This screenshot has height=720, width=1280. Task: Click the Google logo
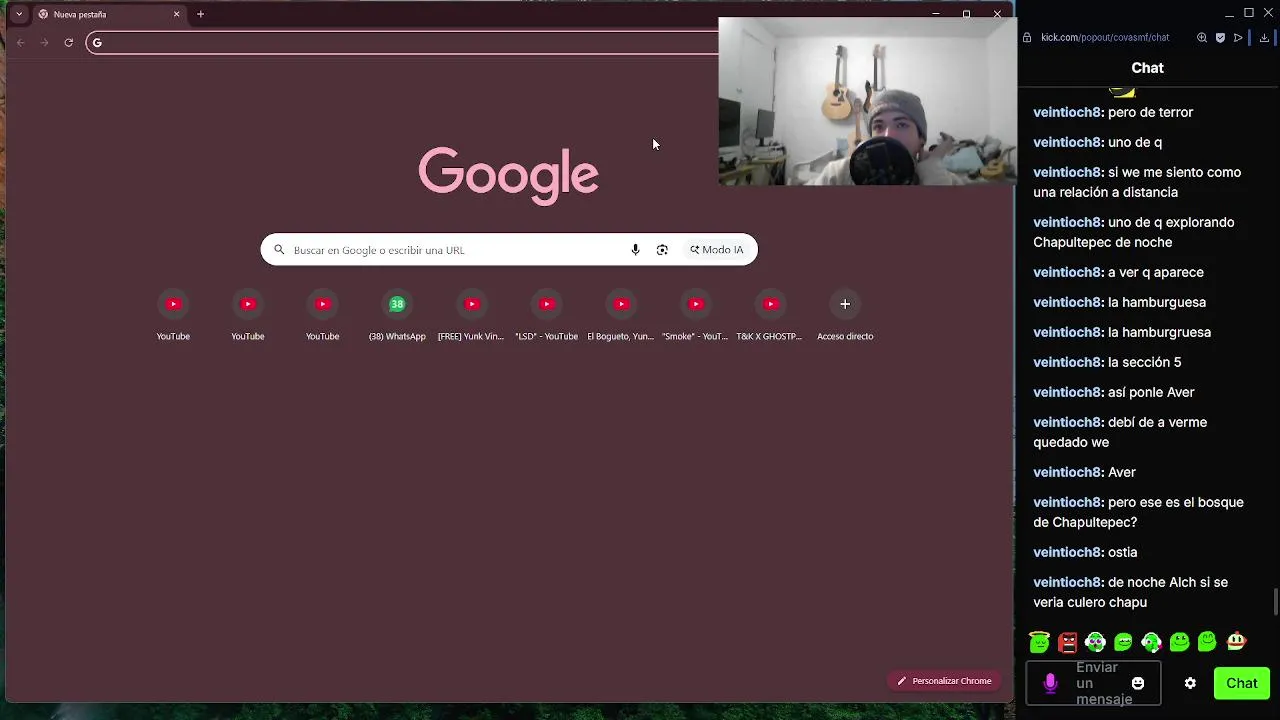point(508,175)
